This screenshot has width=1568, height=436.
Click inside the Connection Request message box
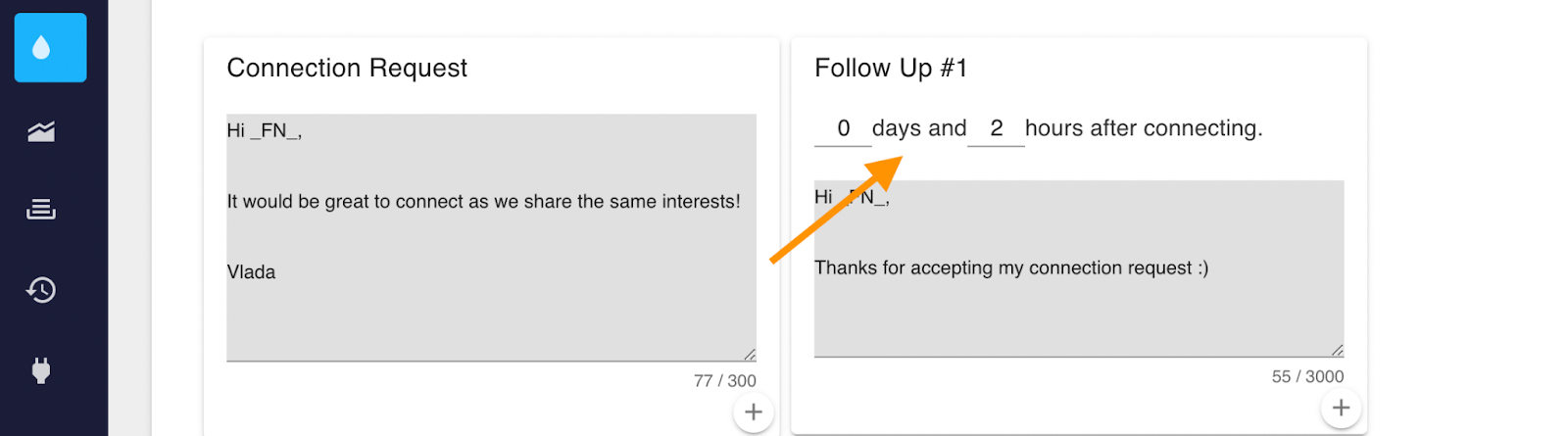490,314
